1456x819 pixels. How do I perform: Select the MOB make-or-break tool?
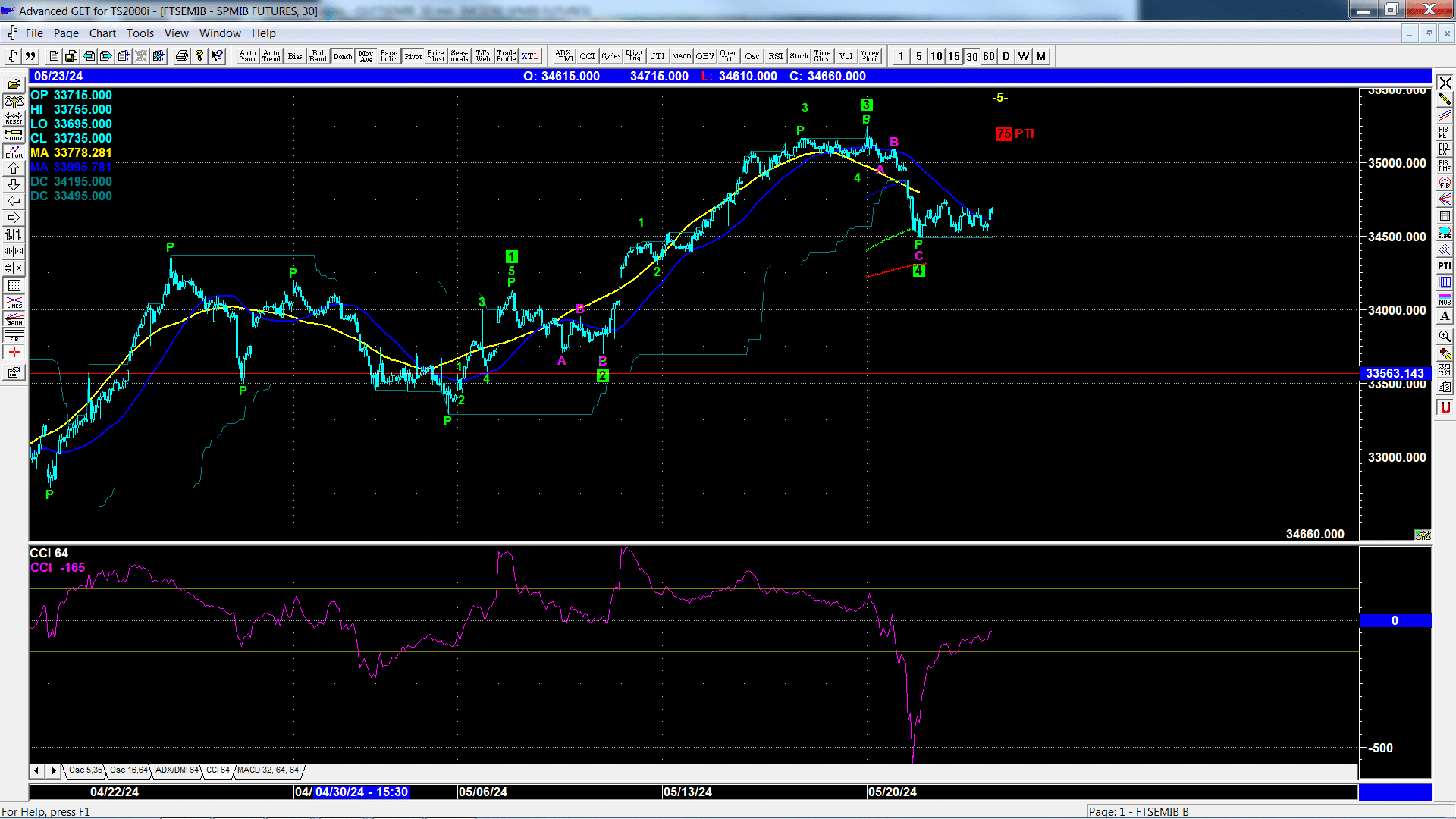click(1445, 300)
